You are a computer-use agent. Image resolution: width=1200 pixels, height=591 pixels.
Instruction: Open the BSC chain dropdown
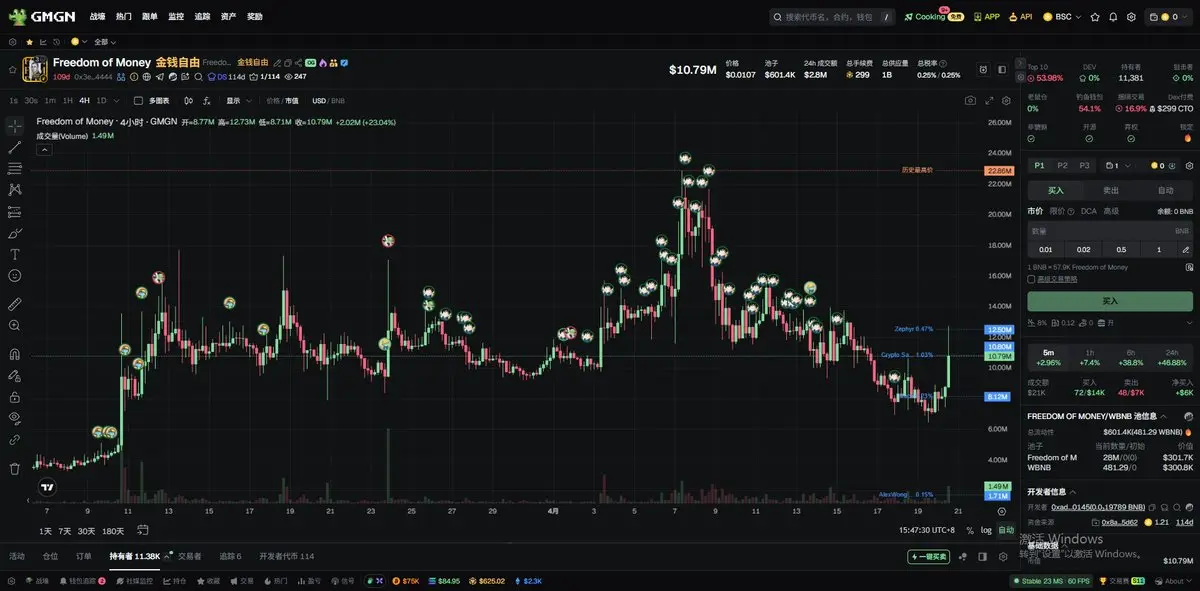coord(1062,17)
